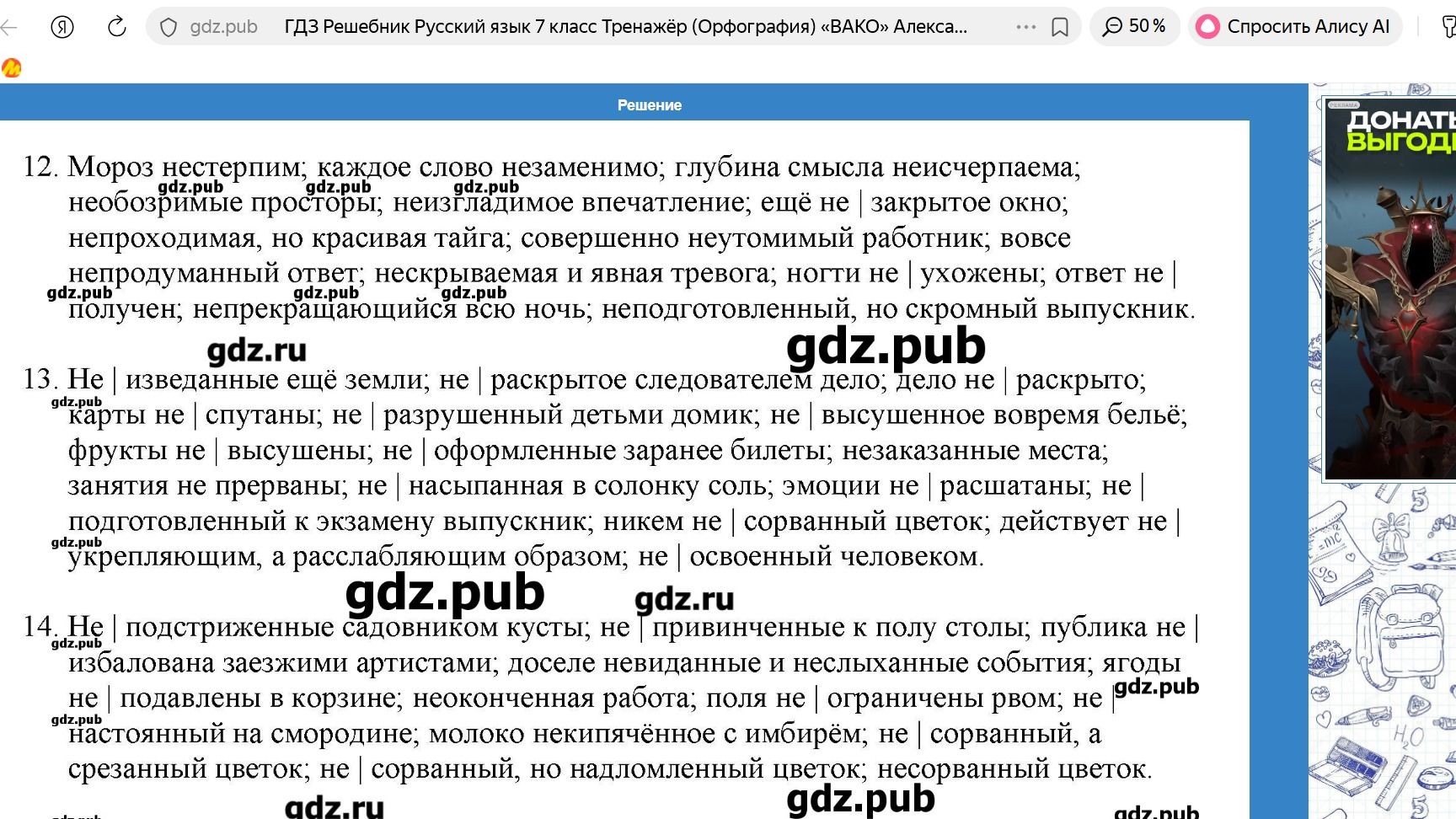The width and height of the screenshot is (1456, 819).
Task: Click the text 'необозримые просторы'
Action: [222, 202]
